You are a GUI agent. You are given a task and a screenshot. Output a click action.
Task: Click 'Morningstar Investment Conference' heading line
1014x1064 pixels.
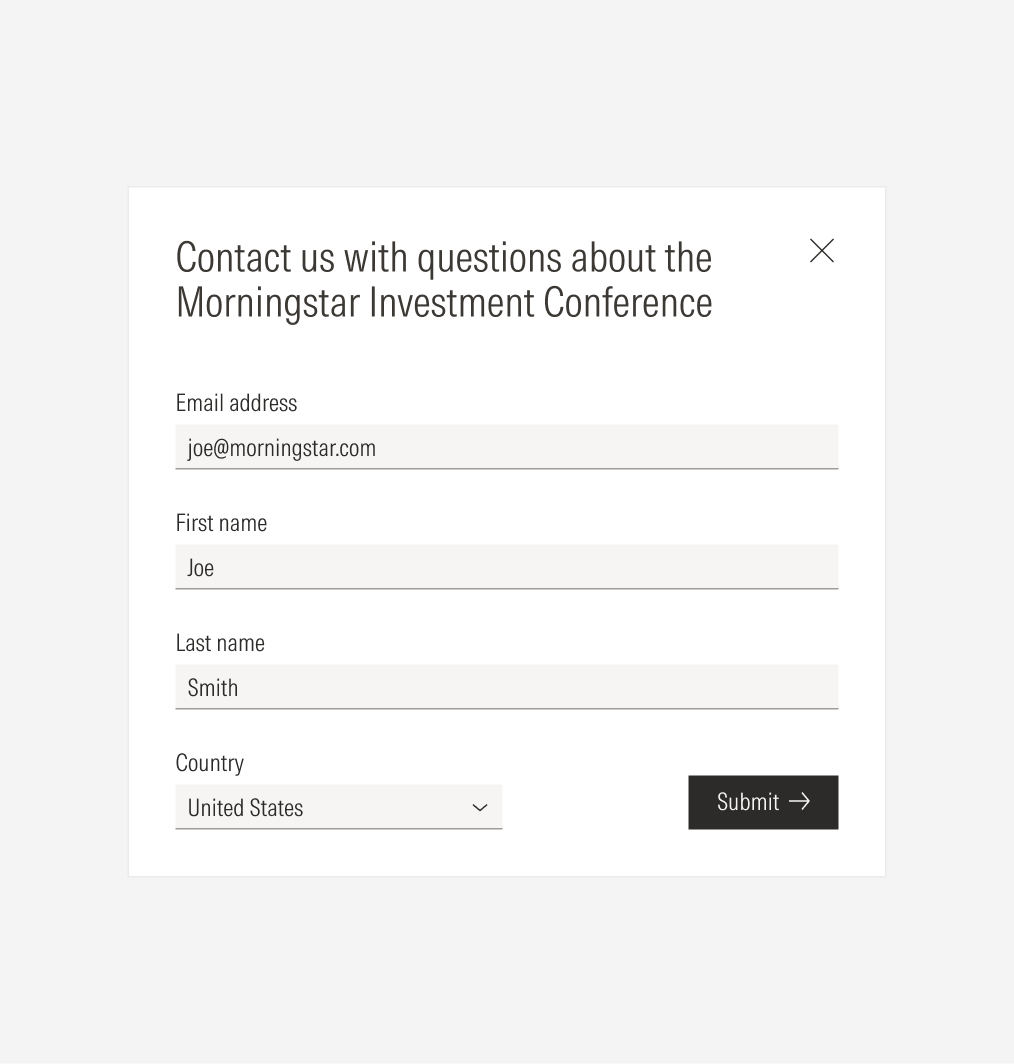(443, 302)
